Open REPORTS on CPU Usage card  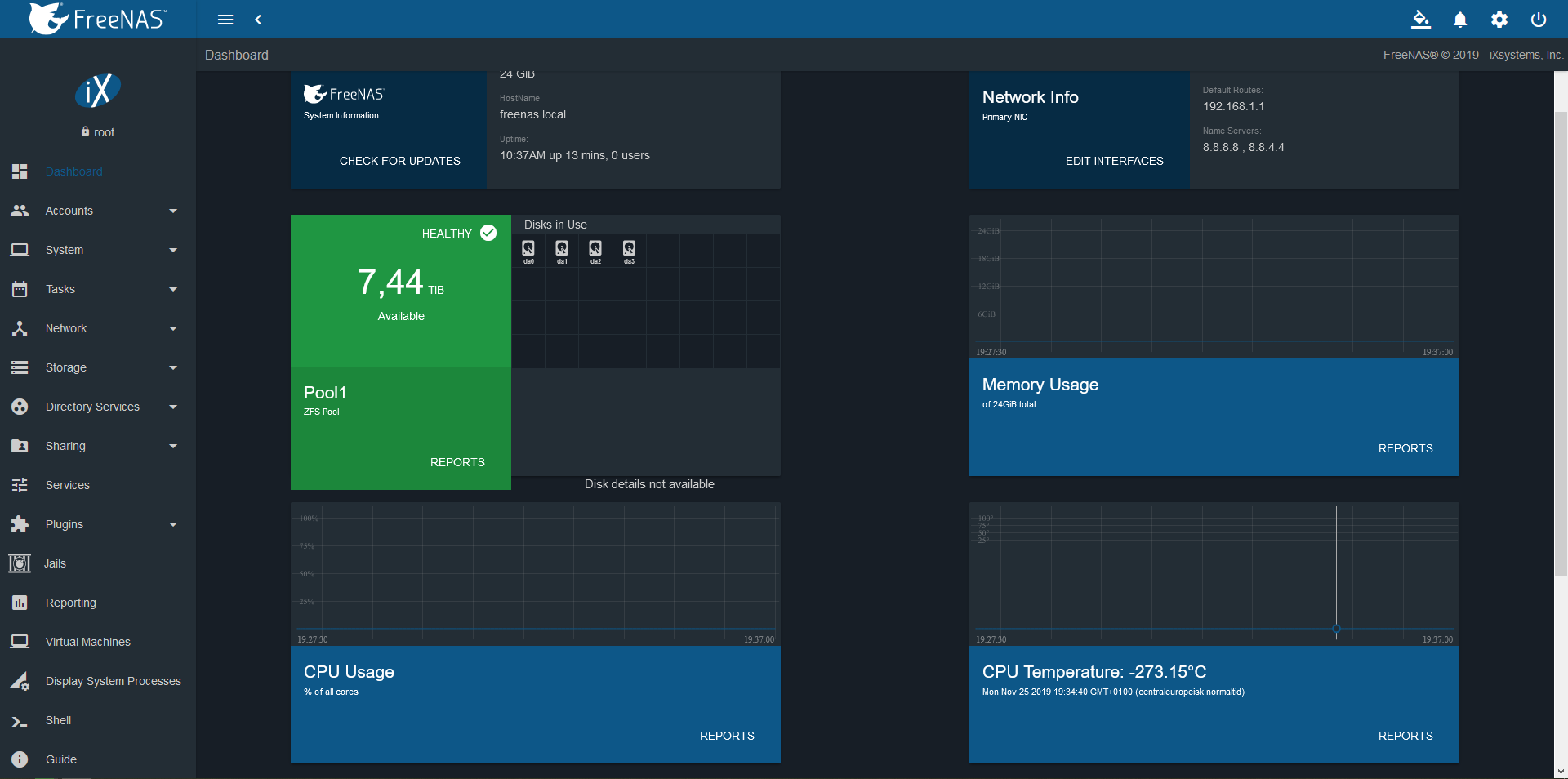point(727,736)
